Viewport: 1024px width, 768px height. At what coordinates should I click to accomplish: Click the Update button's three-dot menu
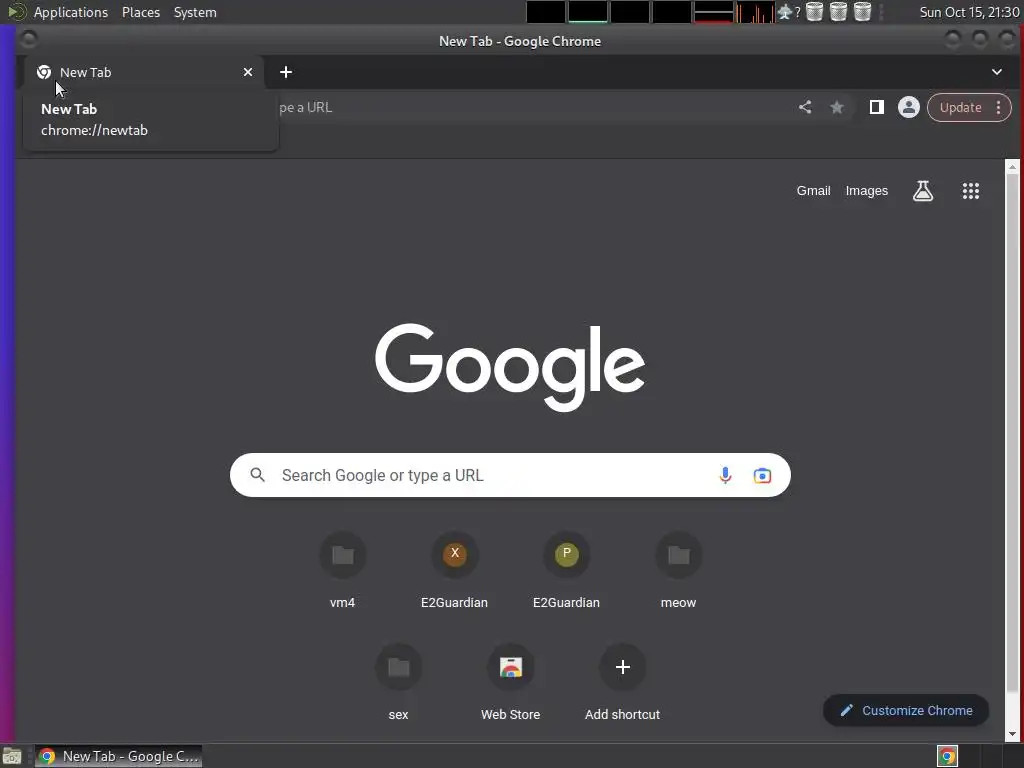coord(999,108)
